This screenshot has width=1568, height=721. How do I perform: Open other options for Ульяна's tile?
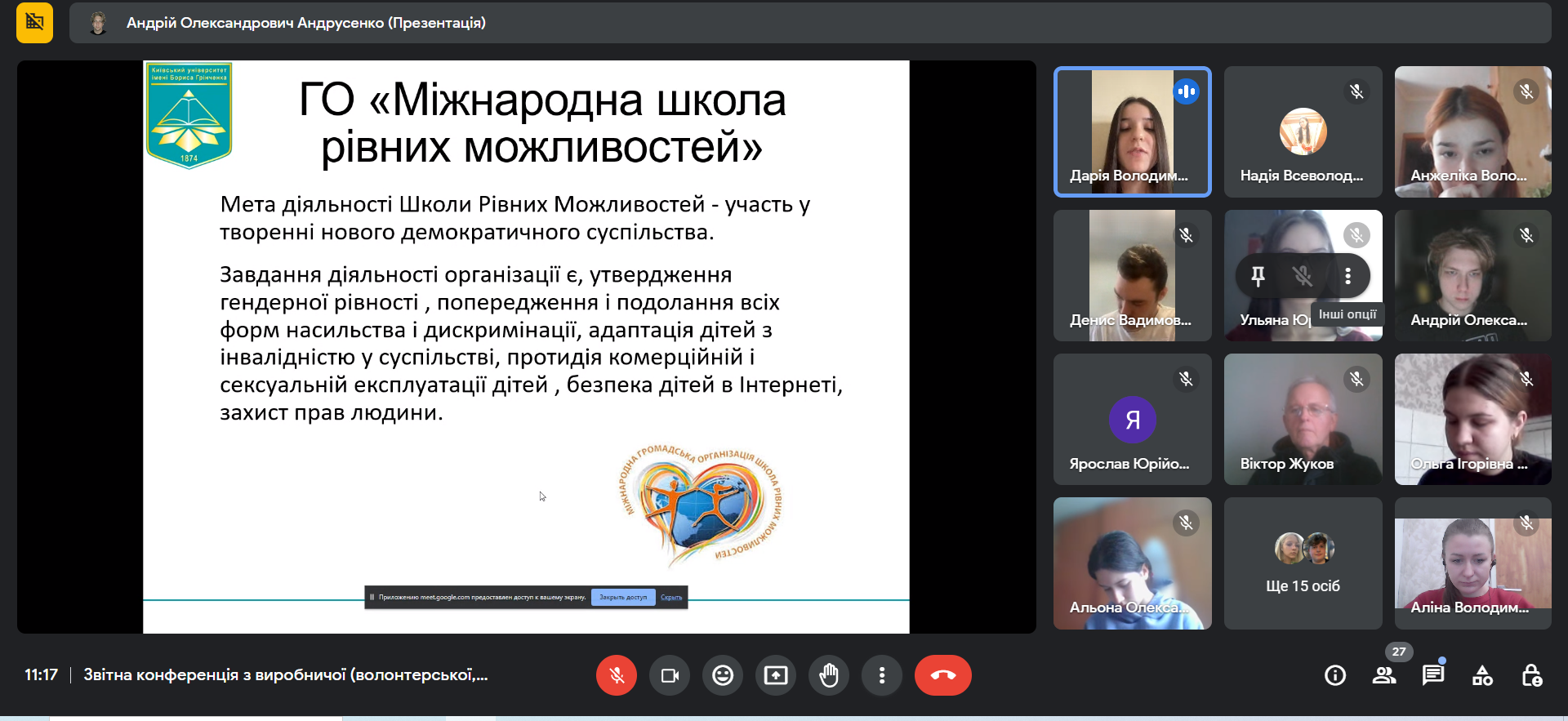(x=1347, y=276)
